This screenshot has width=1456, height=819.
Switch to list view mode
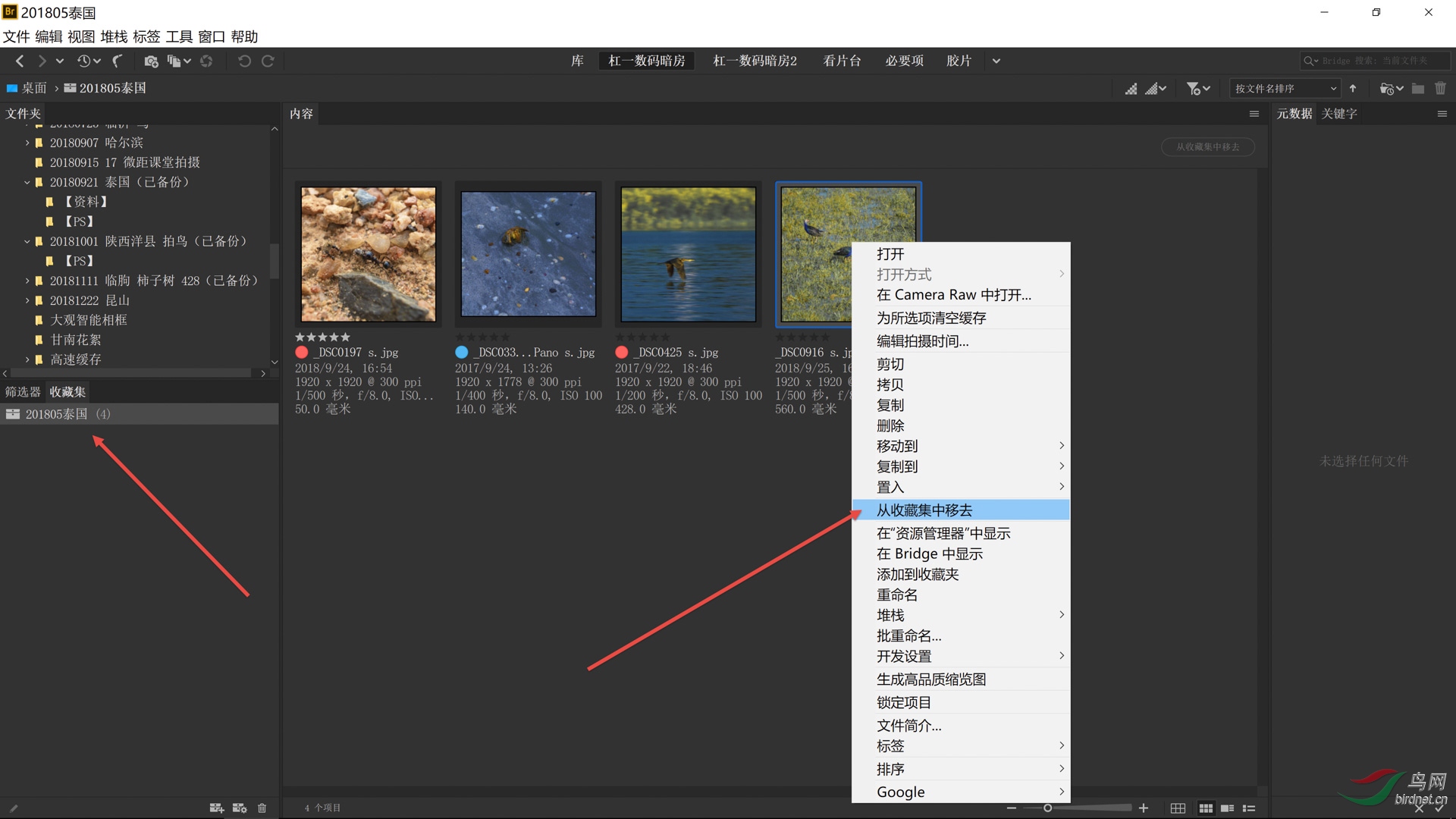(x=1249, y=808)
